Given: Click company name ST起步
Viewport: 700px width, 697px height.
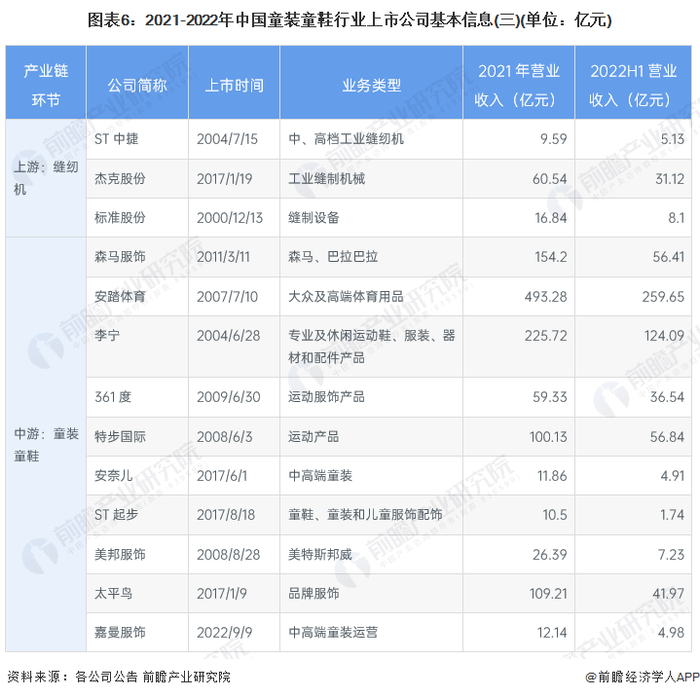Looking at the screenshot, I should (116, 514).
